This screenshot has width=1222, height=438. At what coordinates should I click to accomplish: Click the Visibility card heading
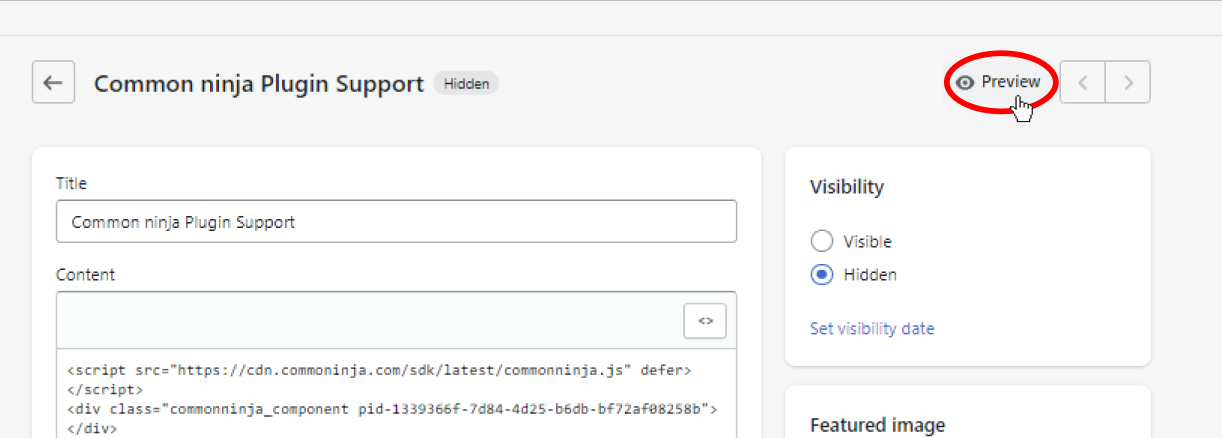click(847, 187)
